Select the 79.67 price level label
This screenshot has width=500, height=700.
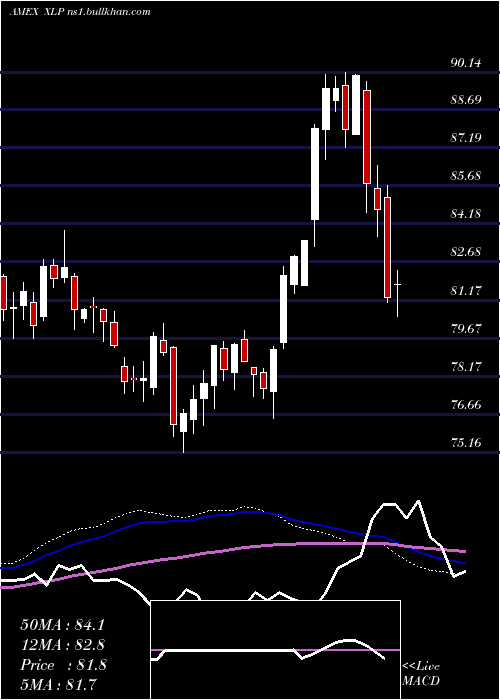(x=466, y=329)
